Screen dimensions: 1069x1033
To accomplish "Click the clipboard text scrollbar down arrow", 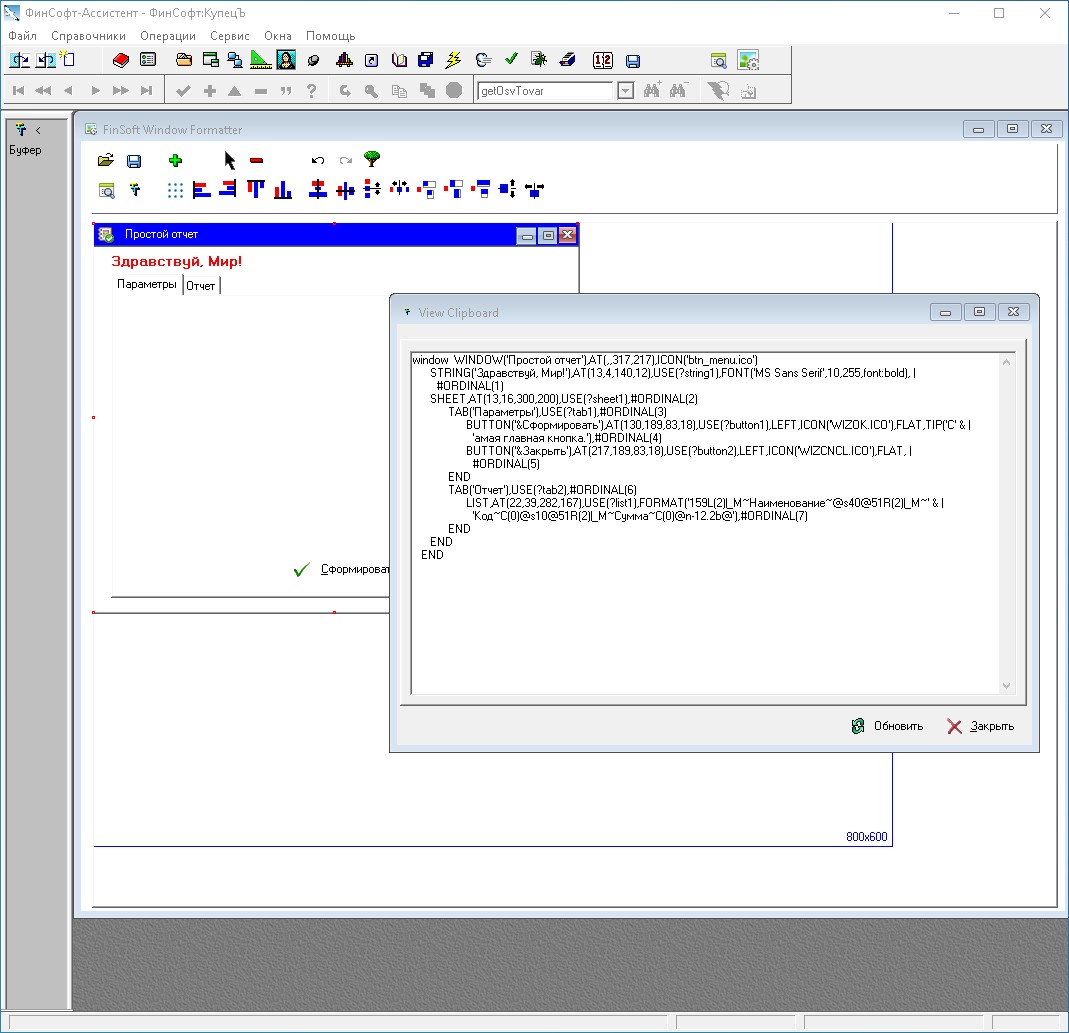I will 1007,686.
